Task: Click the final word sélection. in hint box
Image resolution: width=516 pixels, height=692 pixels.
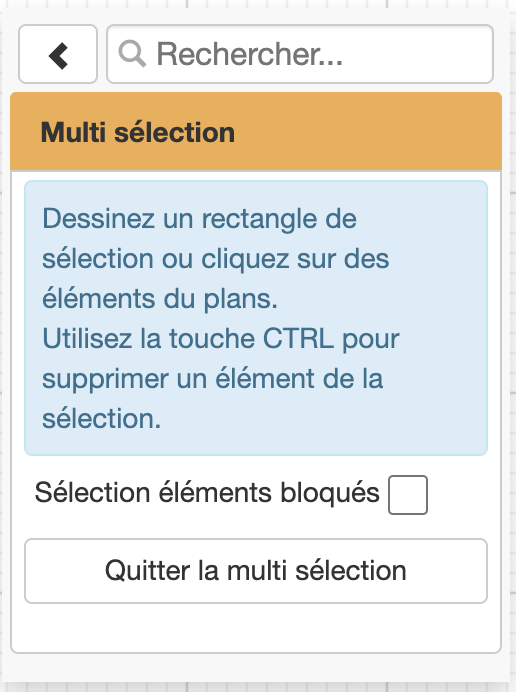Action: [x=102, y=418]
